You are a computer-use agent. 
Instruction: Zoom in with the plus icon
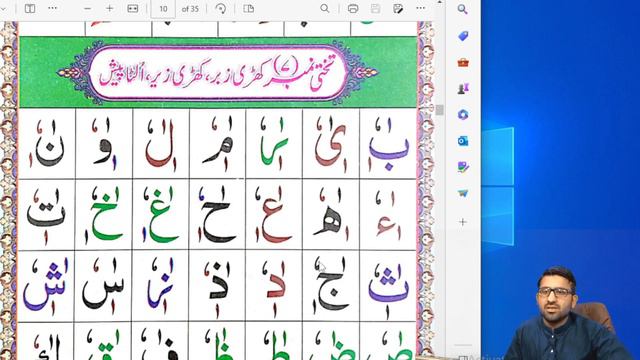pyautogui.click(x=109, y=8)
